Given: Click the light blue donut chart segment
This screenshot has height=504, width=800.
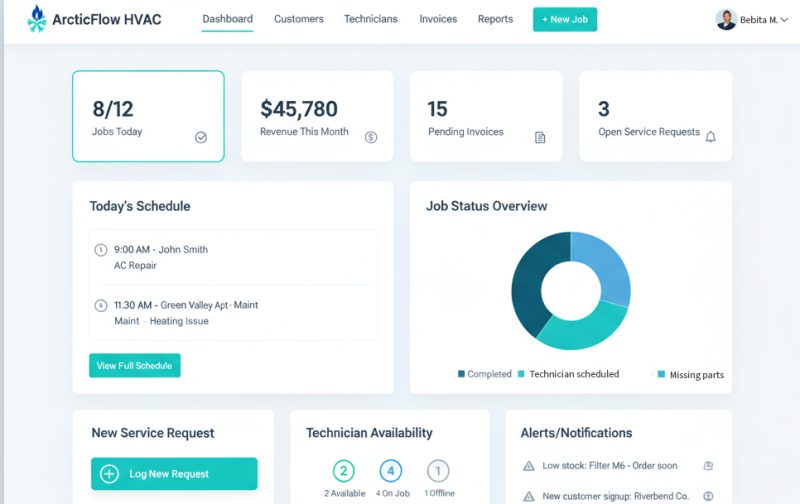Looking at the screenshot, I should click(607, 265).
